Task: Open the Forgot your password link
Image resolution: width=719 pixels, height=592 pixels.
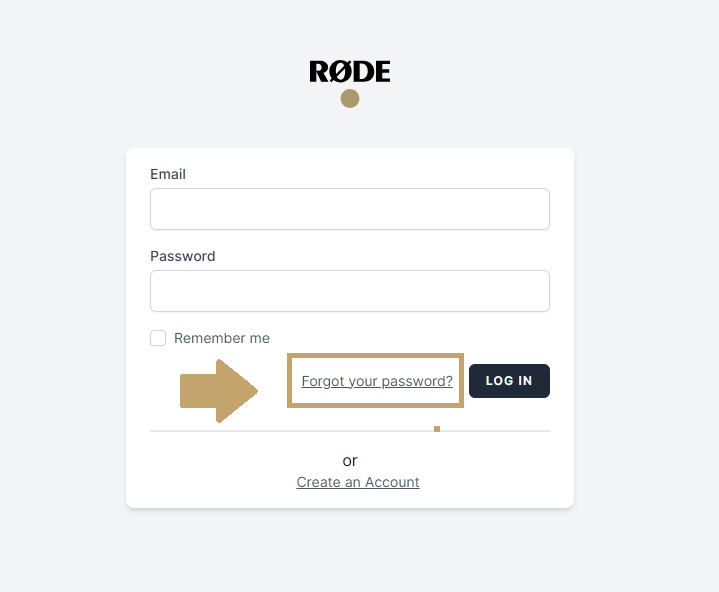Action: tap(377, 381)
